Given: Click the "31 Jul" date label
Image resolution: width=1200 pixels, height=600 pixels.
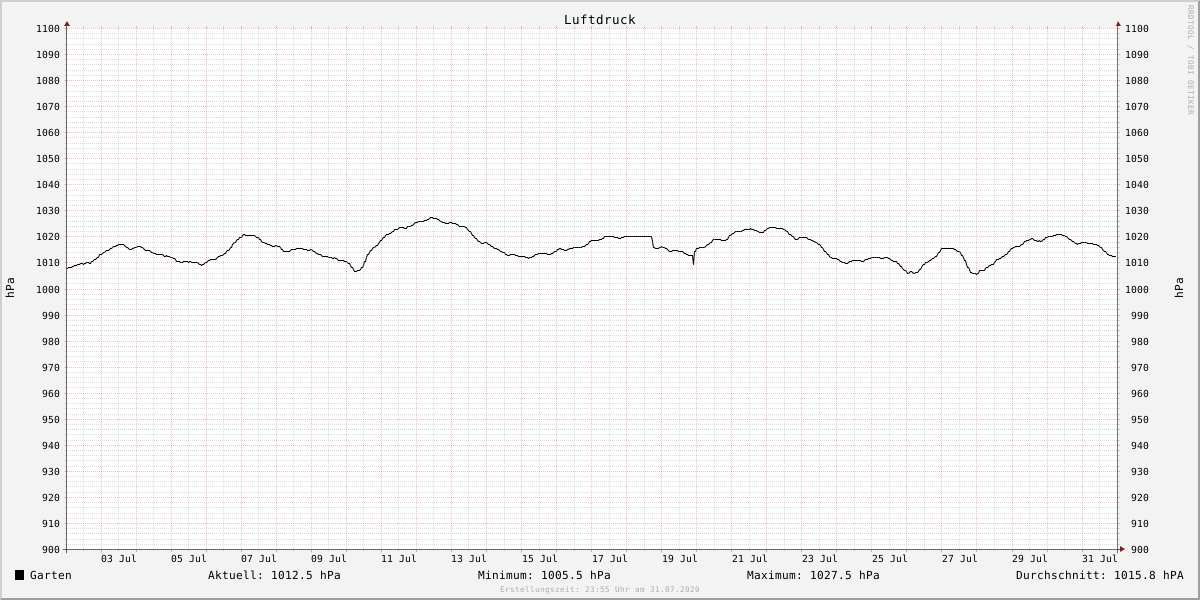Looking at the screenshot, I should coord(1100,559).
